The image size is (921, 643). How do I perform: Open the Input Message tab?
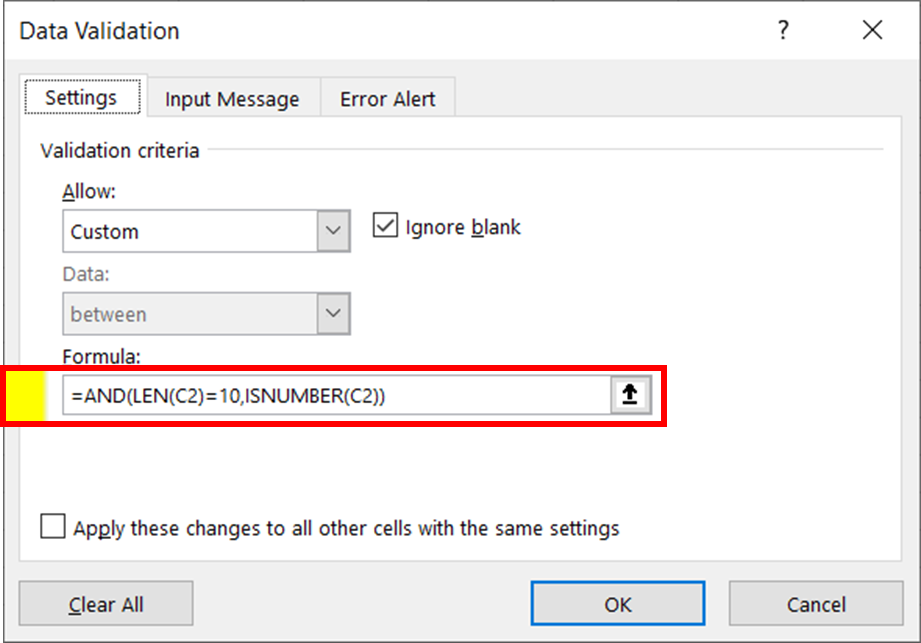click(232, 99)
